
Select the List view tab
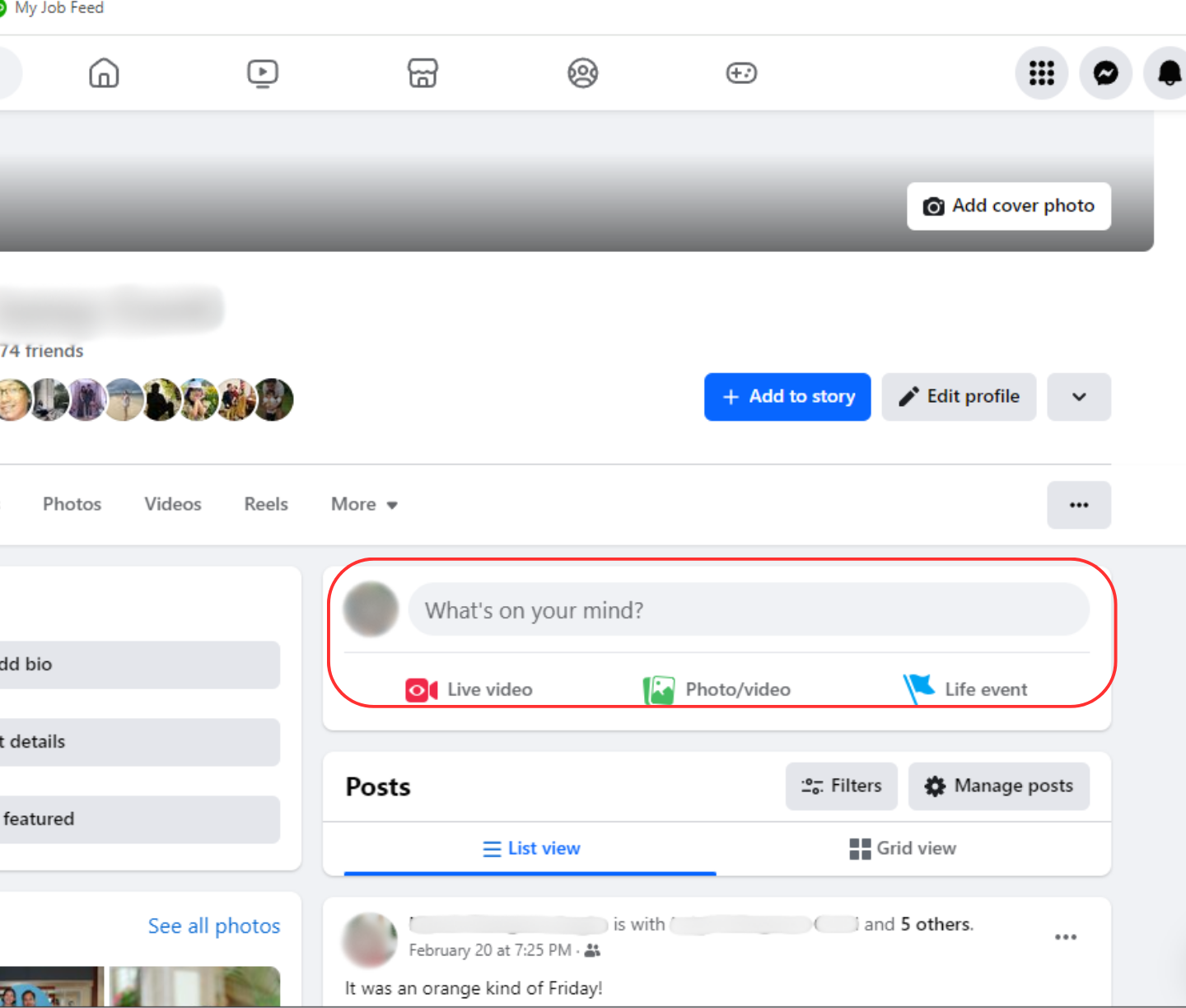click(530, 848)
